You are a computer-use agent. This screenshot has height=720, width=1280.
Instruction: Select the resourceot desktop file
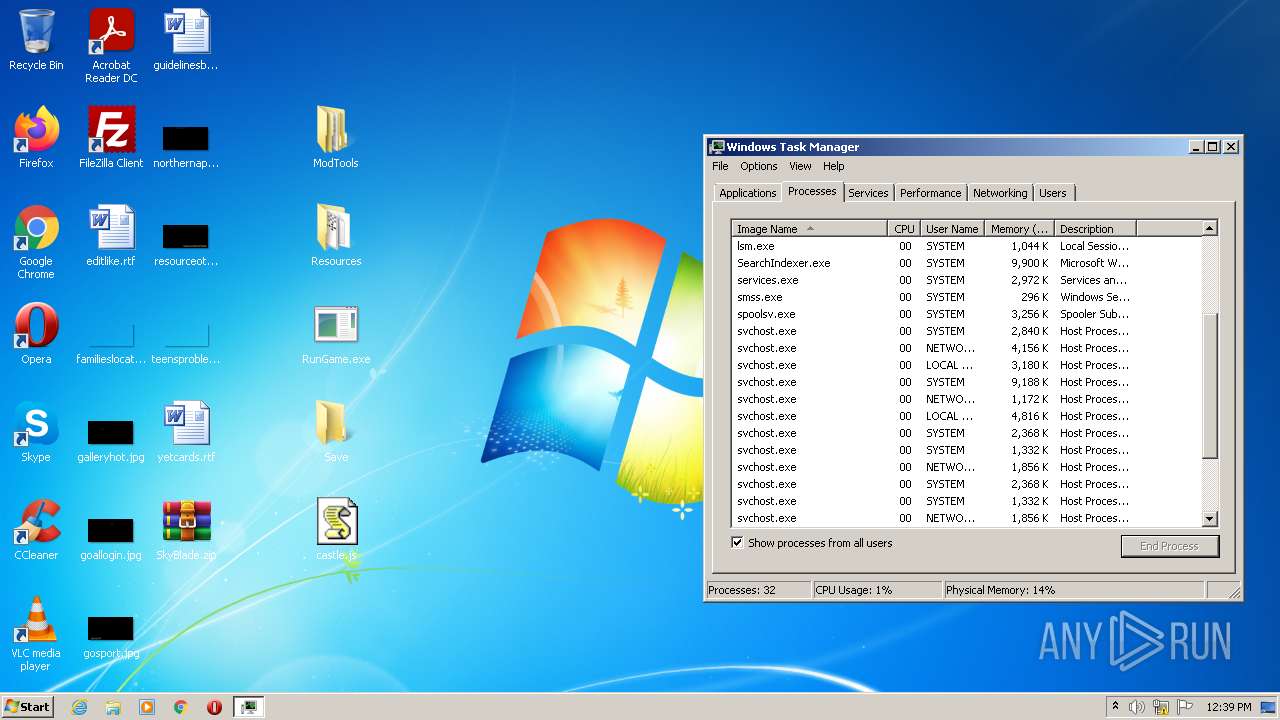click(186, 244)
